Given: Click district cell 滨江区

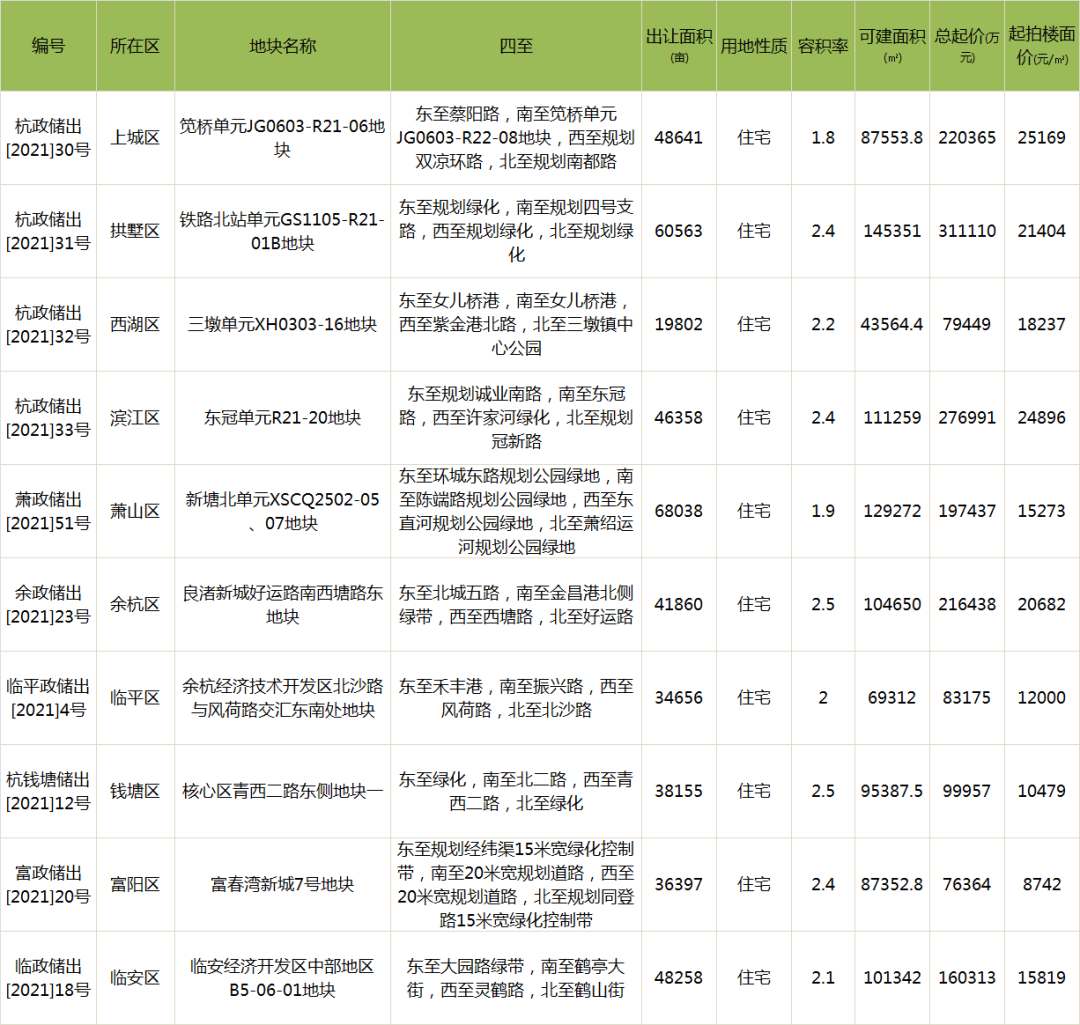Looking at the screenshot, I should [x=135, y=417].
